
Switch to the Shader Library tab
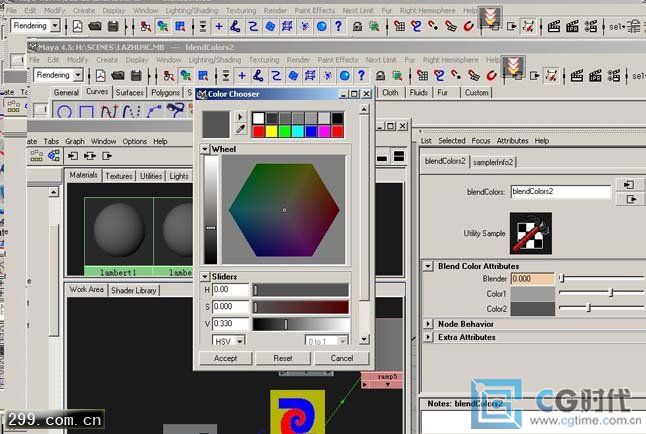pos(134,290)
